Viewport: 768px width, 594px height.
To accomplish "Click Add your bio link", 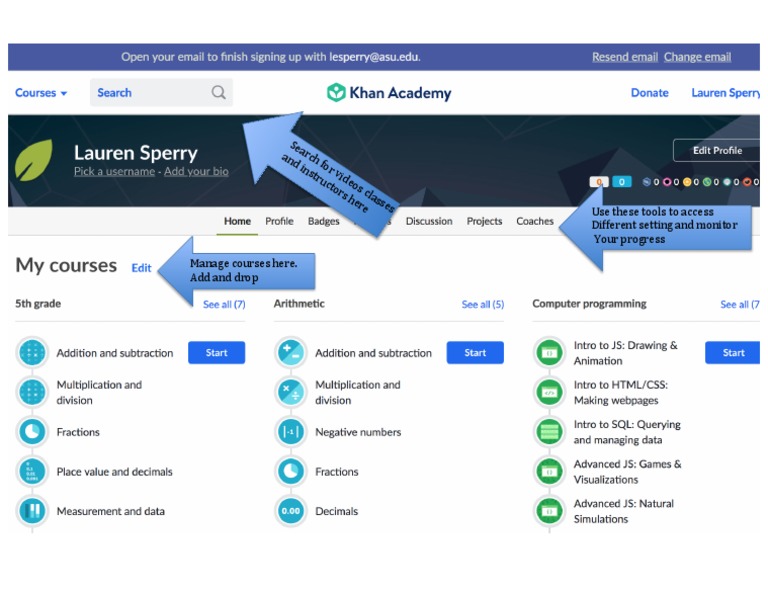I will click(x=196, y=171).
